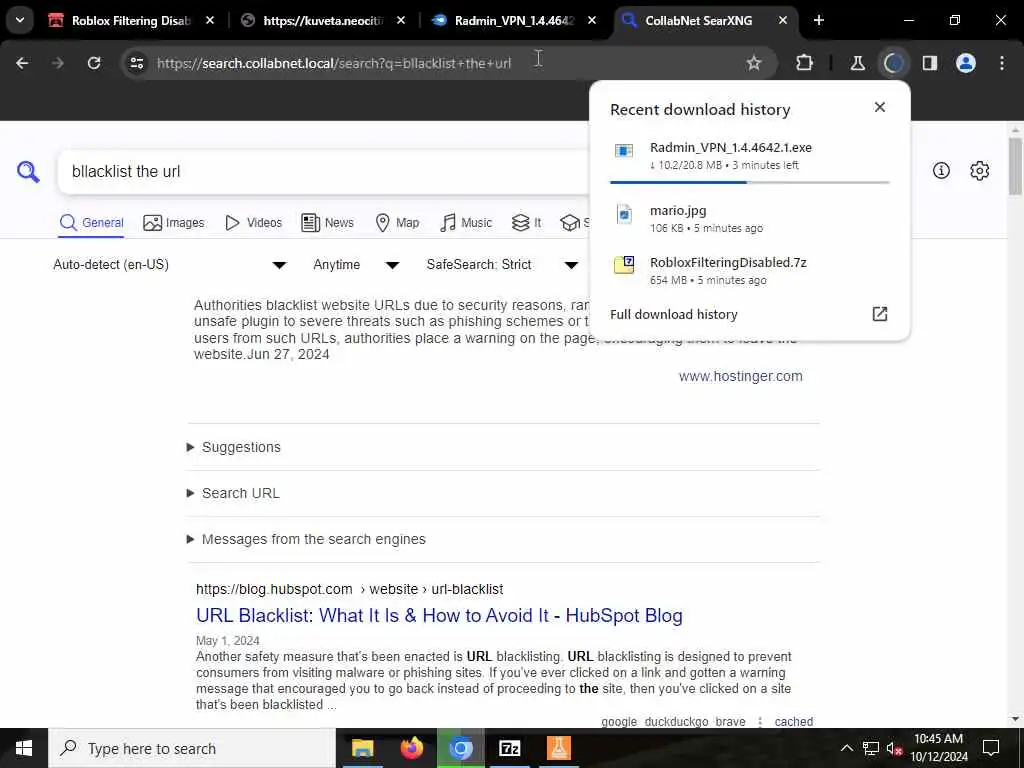Open the Windows Start menu
Screen dimensions: 1024x768
click(24, 748)
